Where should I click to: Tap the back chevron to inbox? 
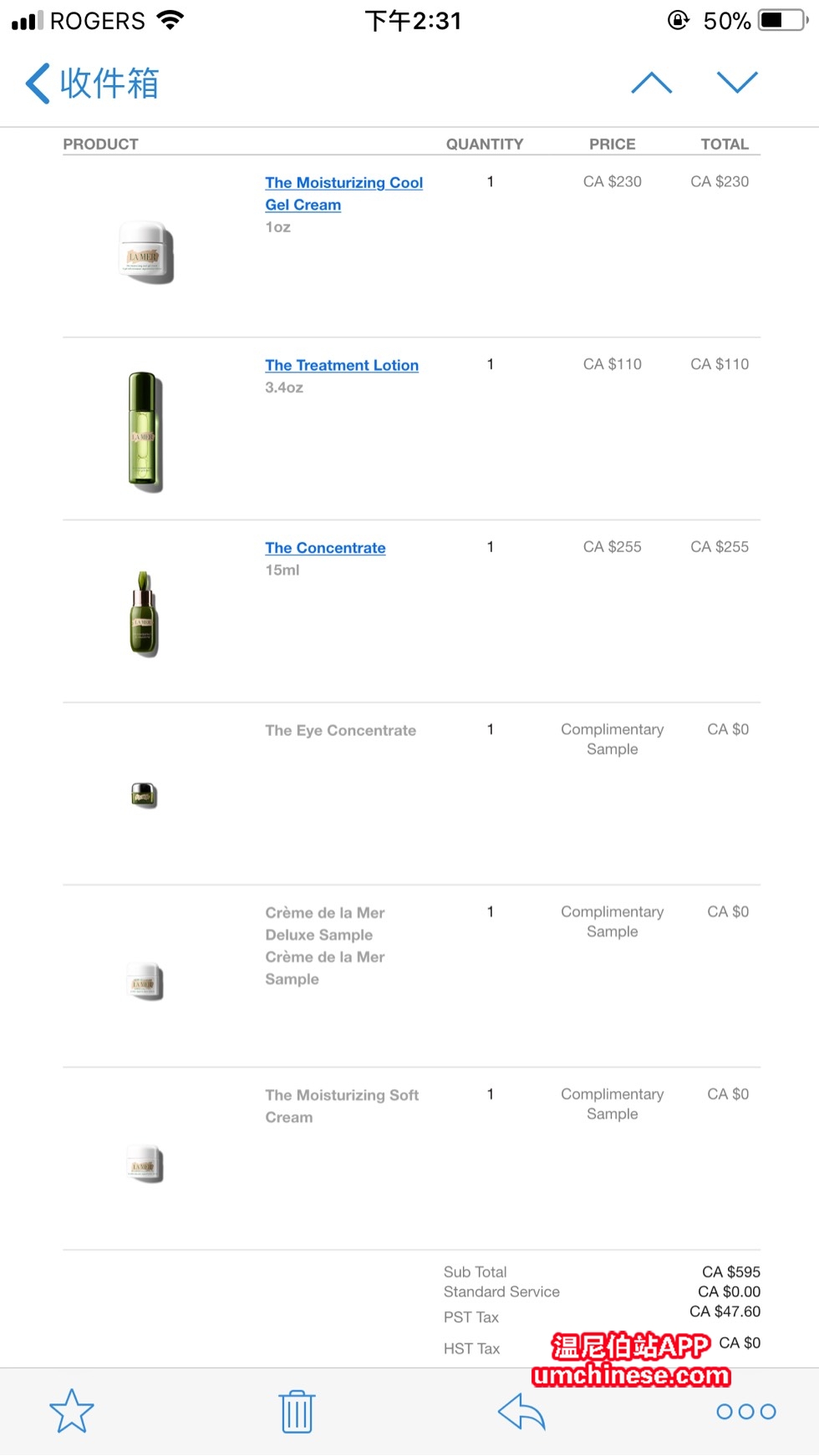click(38, 84)
